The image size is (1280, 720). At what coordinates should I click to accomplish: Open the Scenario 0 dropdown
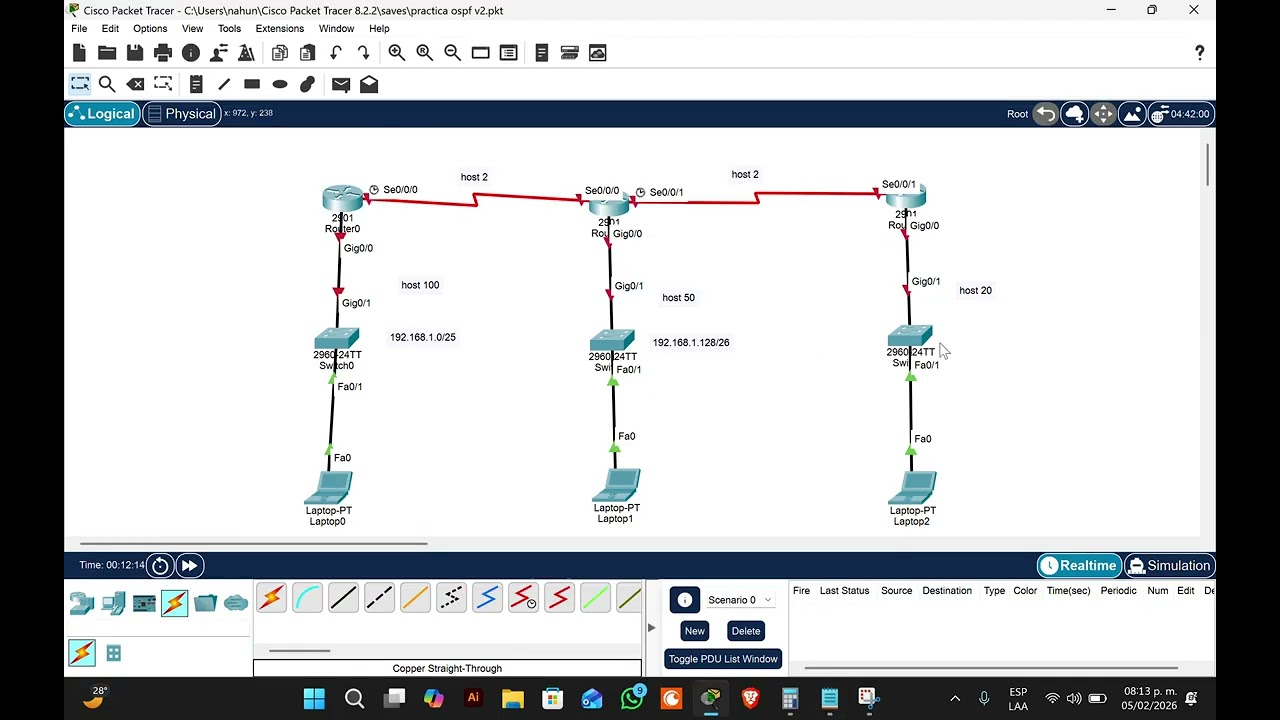(x=740, y=600)
